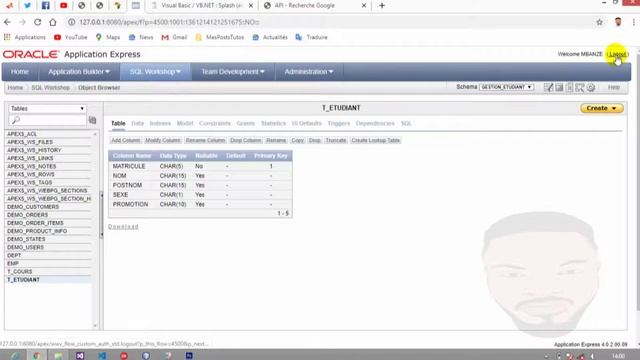Click the icon beside the object search field
640x360 pixels.
93,120
